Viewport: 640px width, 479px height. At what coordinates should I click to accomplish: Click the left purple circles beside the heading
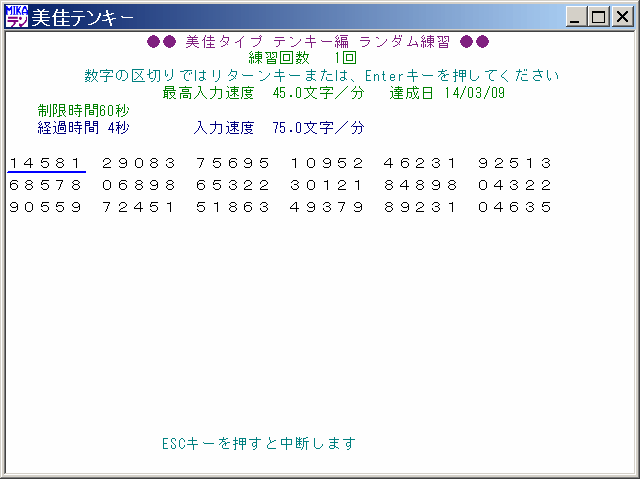162,42
